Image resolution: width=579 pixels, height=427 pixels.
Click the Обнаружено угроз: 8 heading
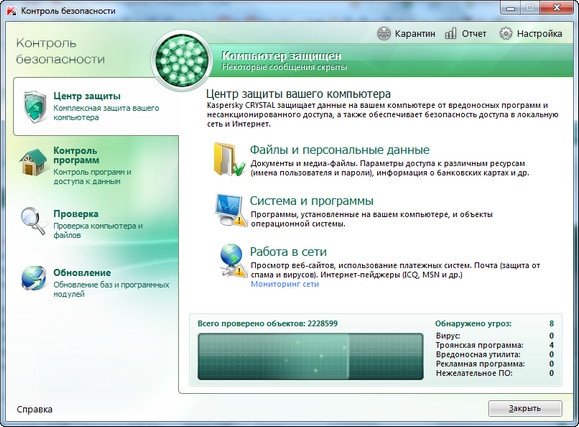pyautogui.click(x=494, y=324)
